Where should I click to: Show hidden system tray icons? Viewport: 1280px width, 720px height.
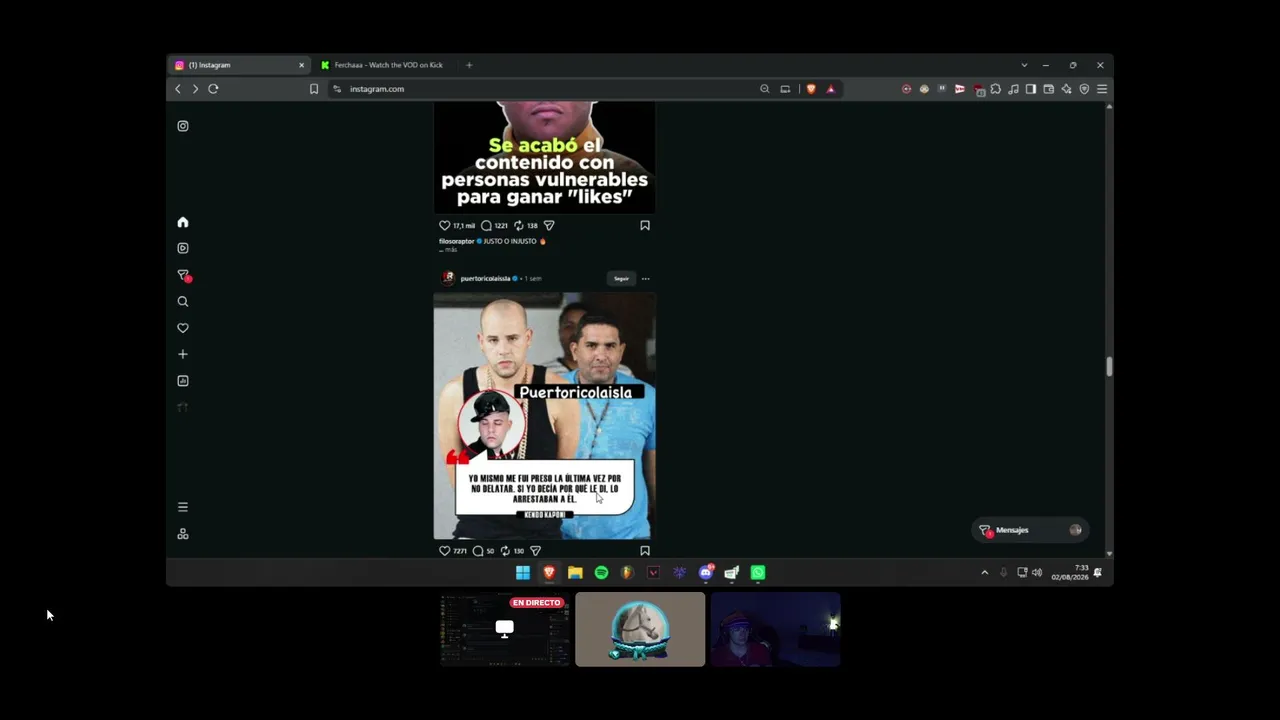pyautogui.click(x=985, y=573)
